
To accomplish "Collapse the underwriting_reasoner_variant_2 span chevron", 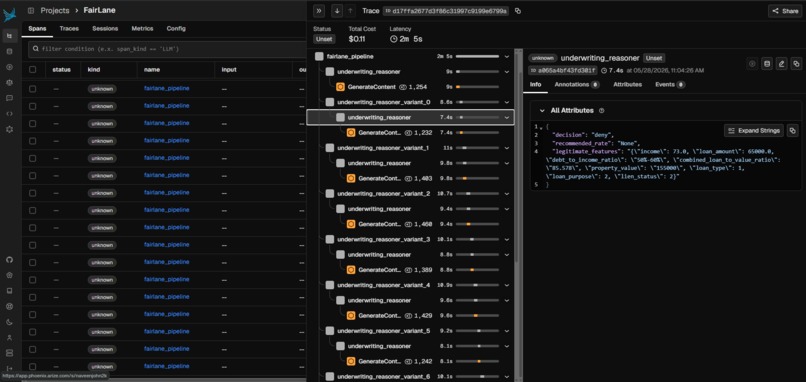I will pyautogui.click(x=507, y=194).
